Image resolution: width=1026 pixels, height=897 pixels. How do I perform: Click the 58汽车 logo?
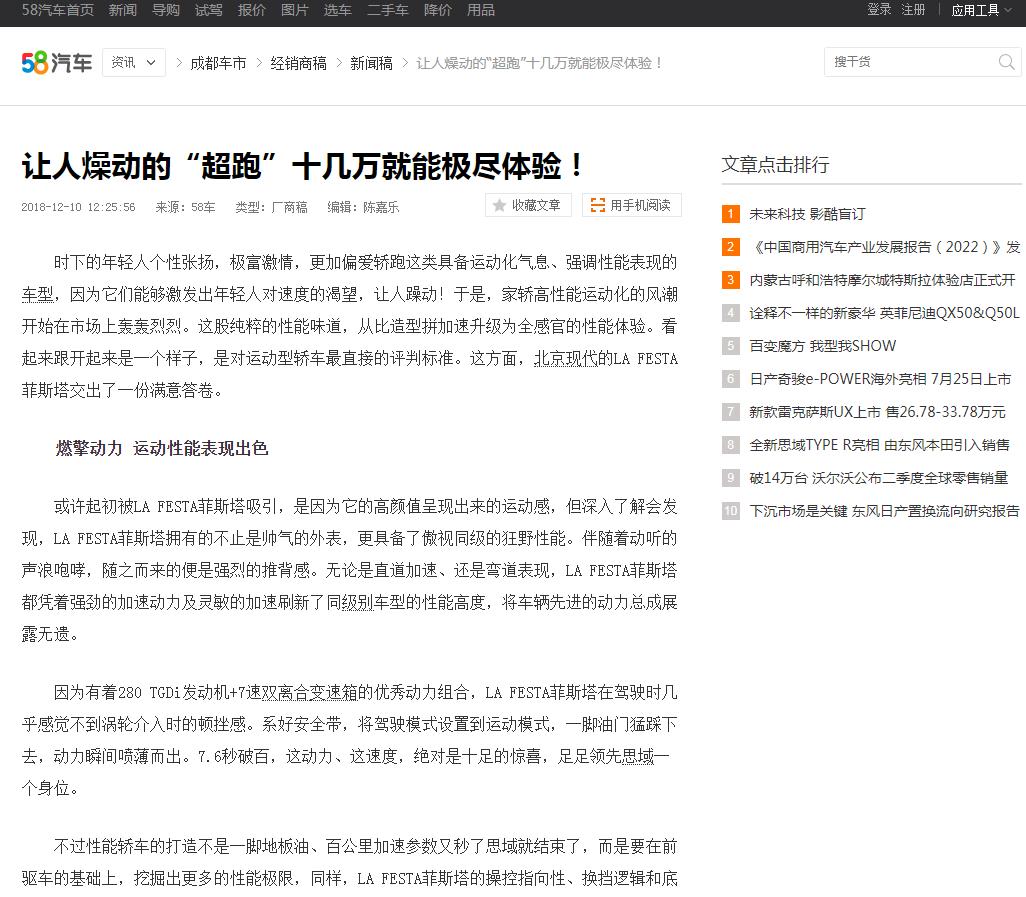(x=56, y=63)
